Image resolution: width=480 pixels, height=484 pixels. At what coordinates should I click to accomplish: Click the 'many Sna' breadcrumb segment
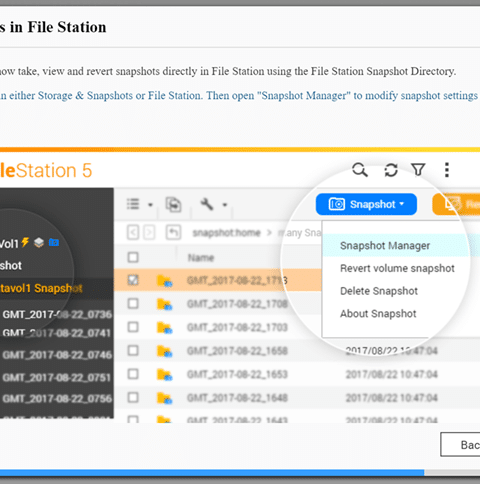(x=299, y=232)
